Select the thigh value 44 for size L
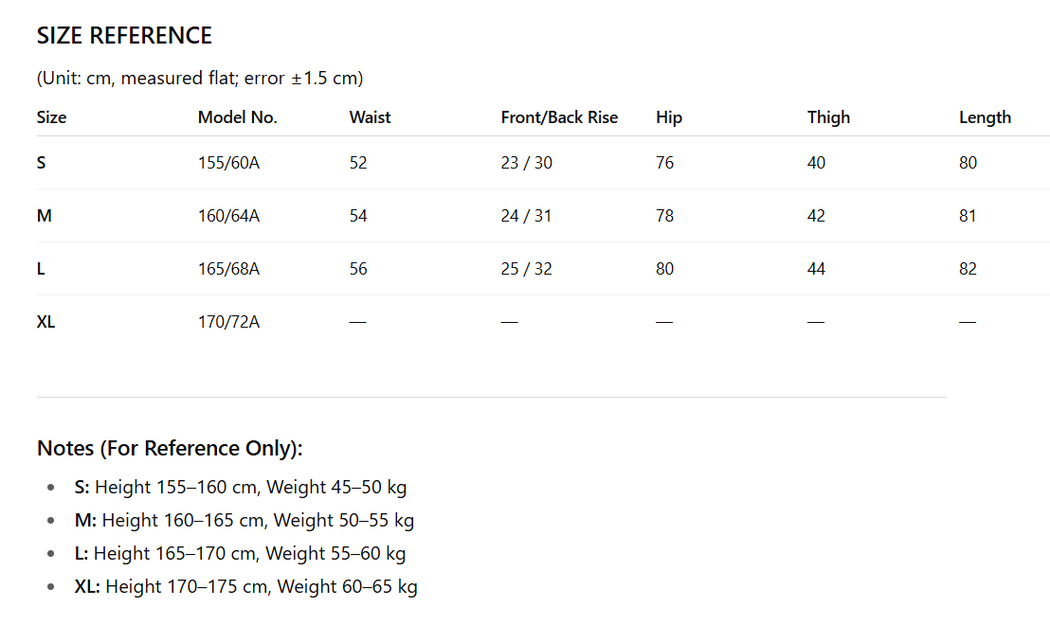Viewport: 1050px width, 625px height. tap(816, 269)
